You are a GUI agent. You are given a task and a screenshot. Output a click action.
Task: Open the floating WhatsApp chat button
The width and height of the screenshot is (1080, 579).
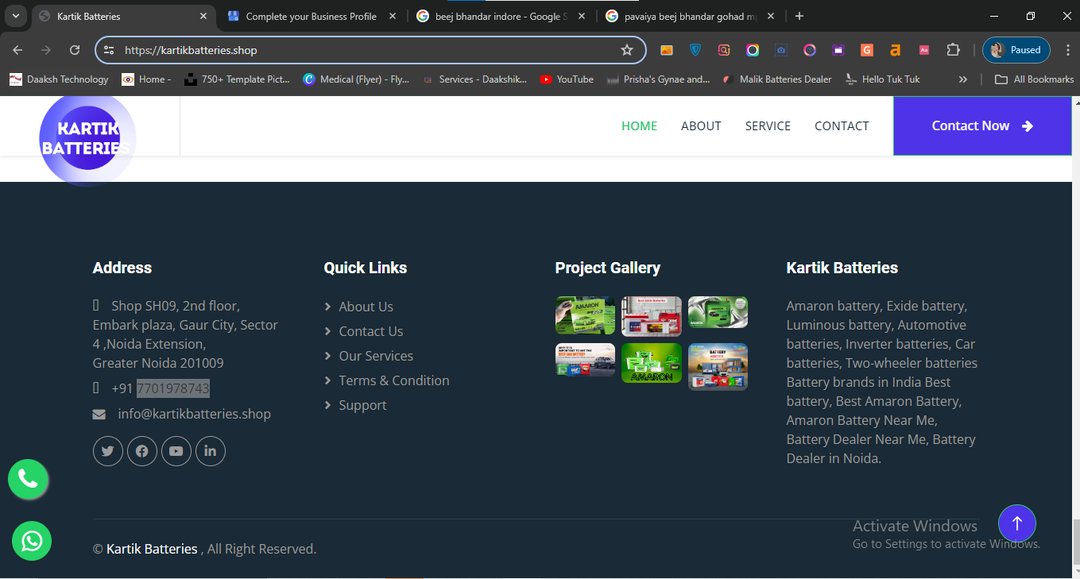32,541
